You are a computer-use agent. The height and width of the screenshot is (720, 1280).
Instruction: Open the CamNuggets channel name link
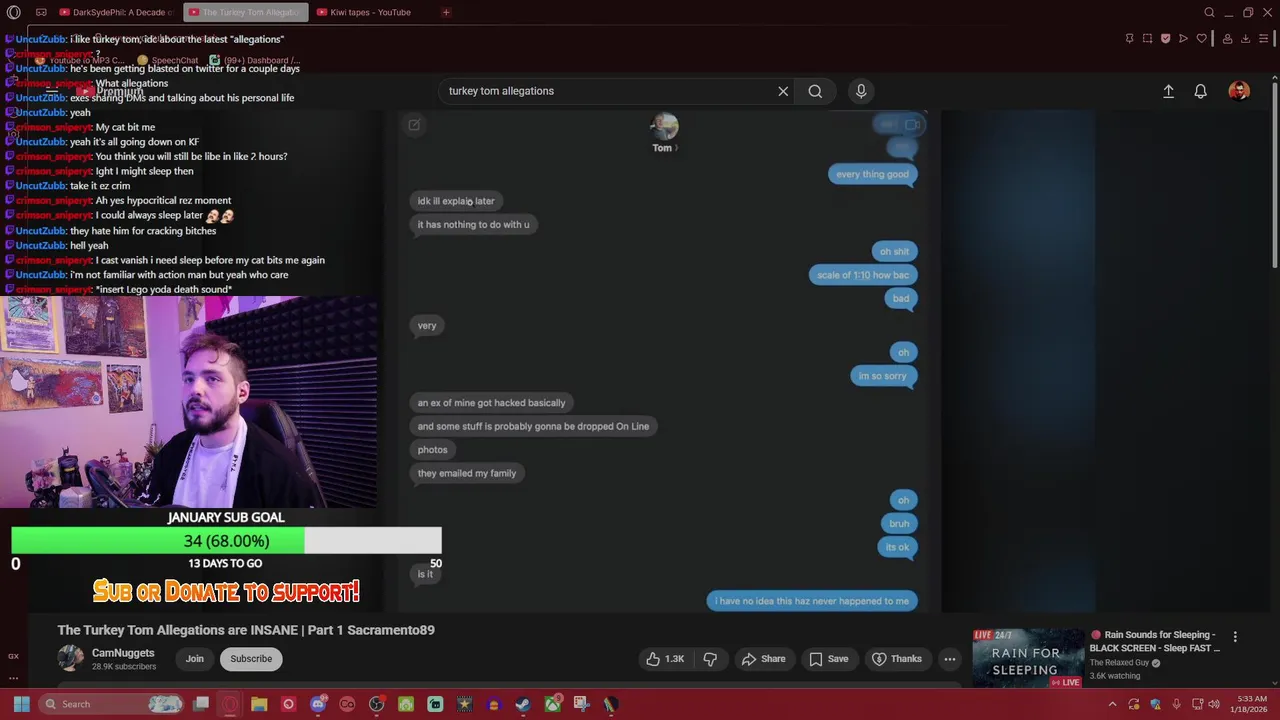(123, 653)
